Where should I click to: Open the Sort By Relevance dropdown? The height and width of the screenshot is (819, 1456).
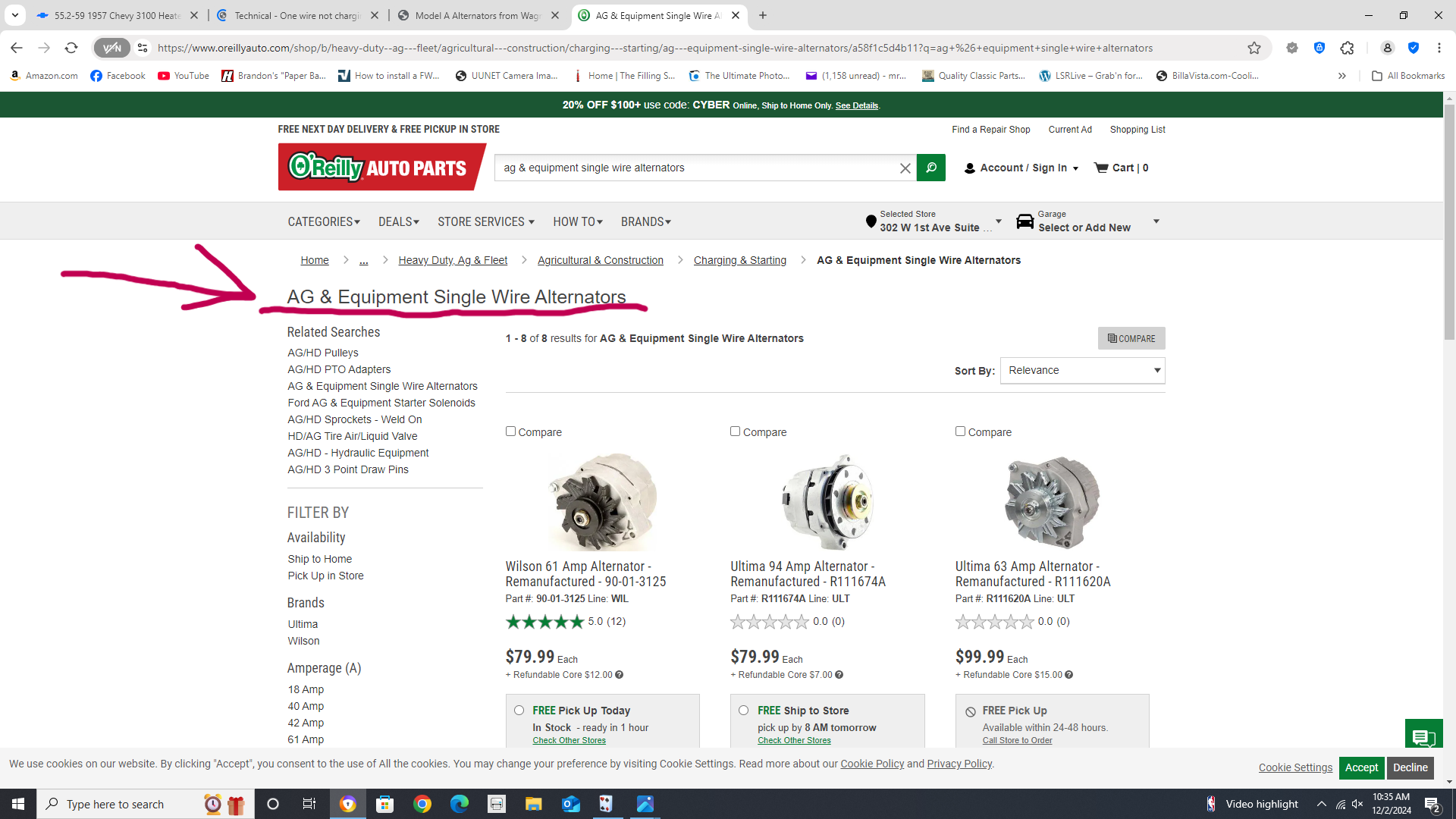click(1082, 370)
